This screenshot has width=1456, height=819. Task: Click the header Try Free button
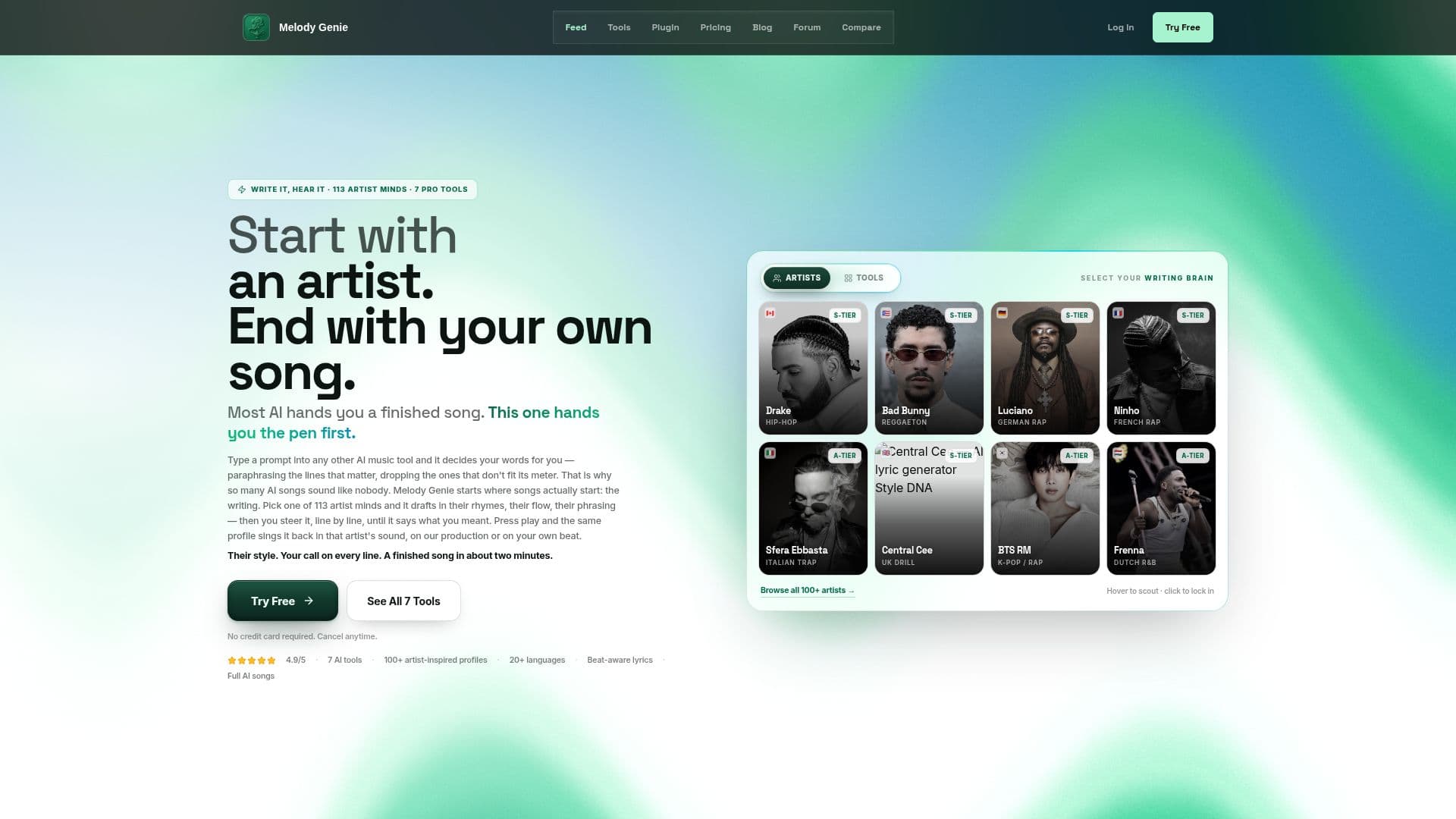(1182, 27)
